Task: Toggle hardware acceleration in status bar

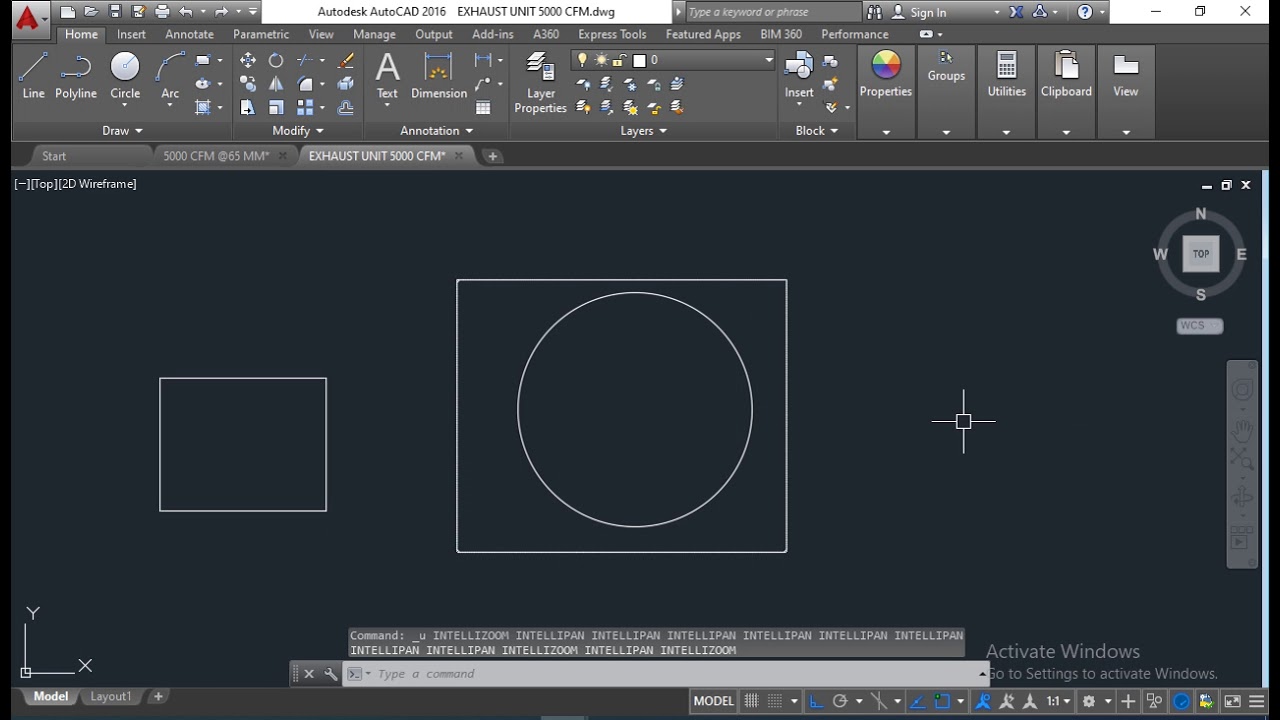Action: point(1181,701)
